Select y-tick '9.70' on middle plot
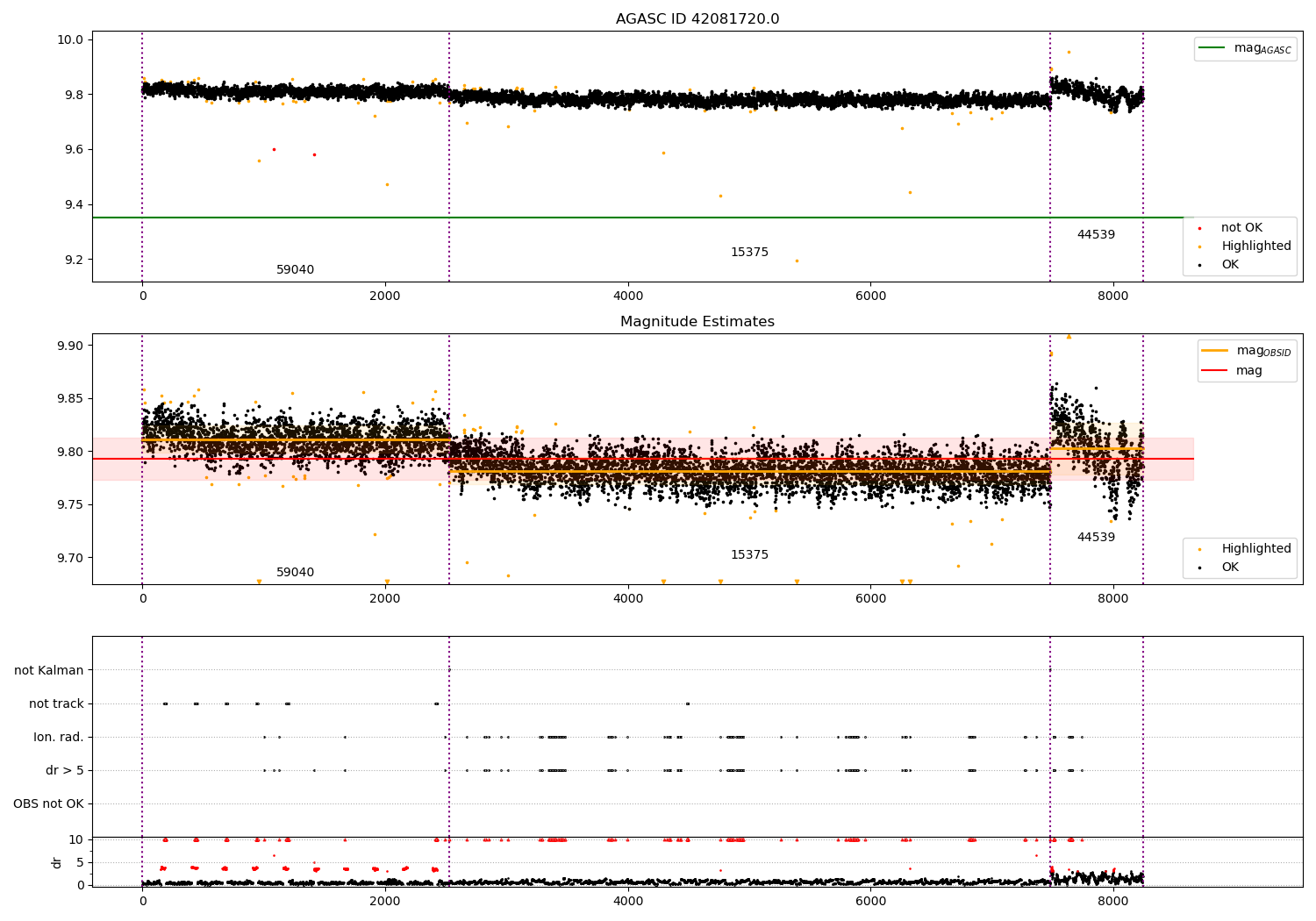The height and width of the screenshot is (921, 1316). coord(70,559)
